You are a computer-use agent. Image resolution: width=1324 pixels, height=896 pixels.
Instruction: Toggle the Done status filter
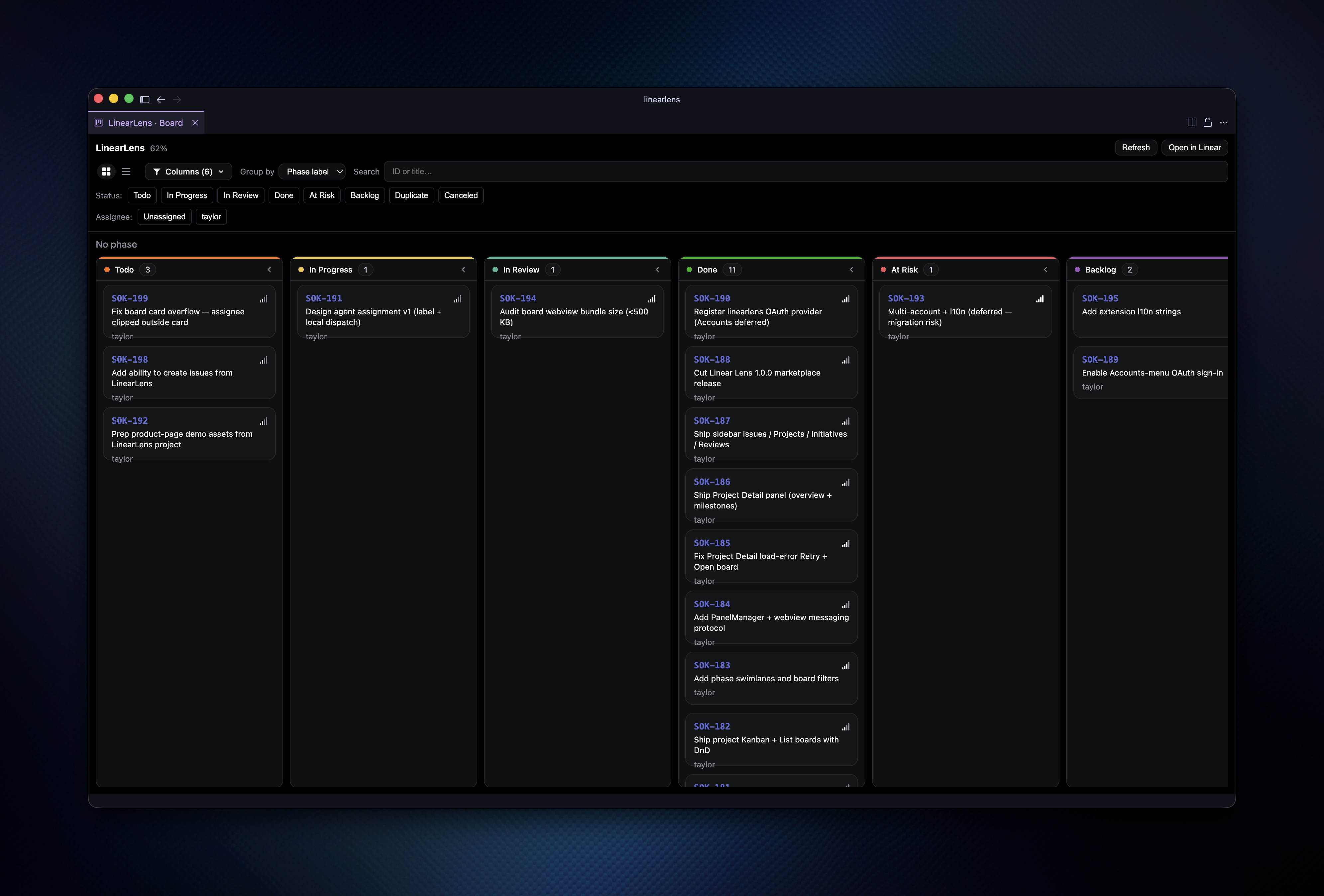[284, 195]
